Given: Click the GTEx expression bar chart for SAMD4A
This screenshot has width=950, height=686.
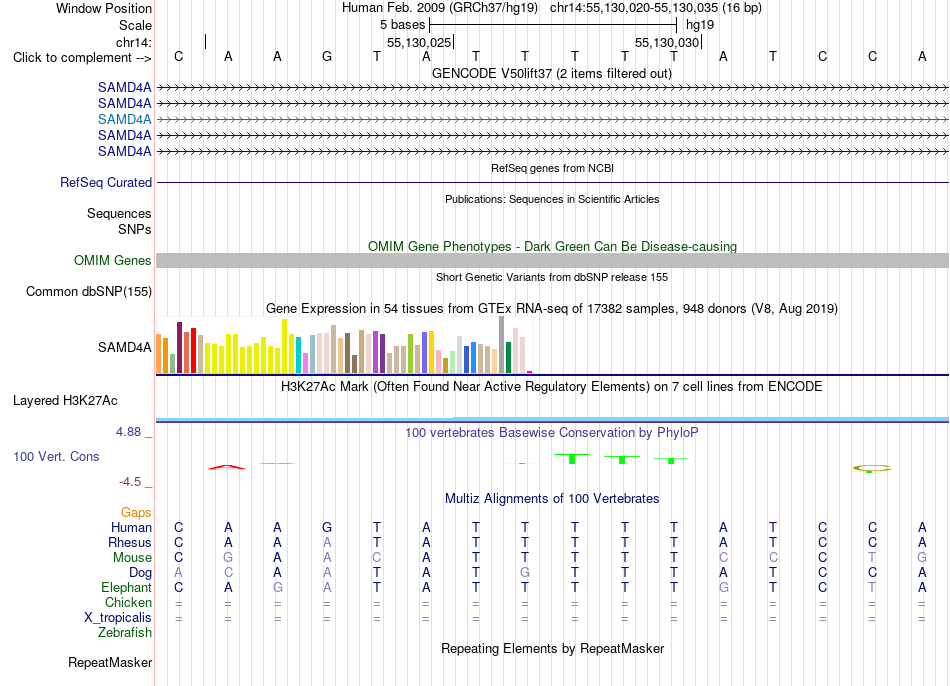Looking at the screenshot, I should pyautogui.click(x=344, y=345).
